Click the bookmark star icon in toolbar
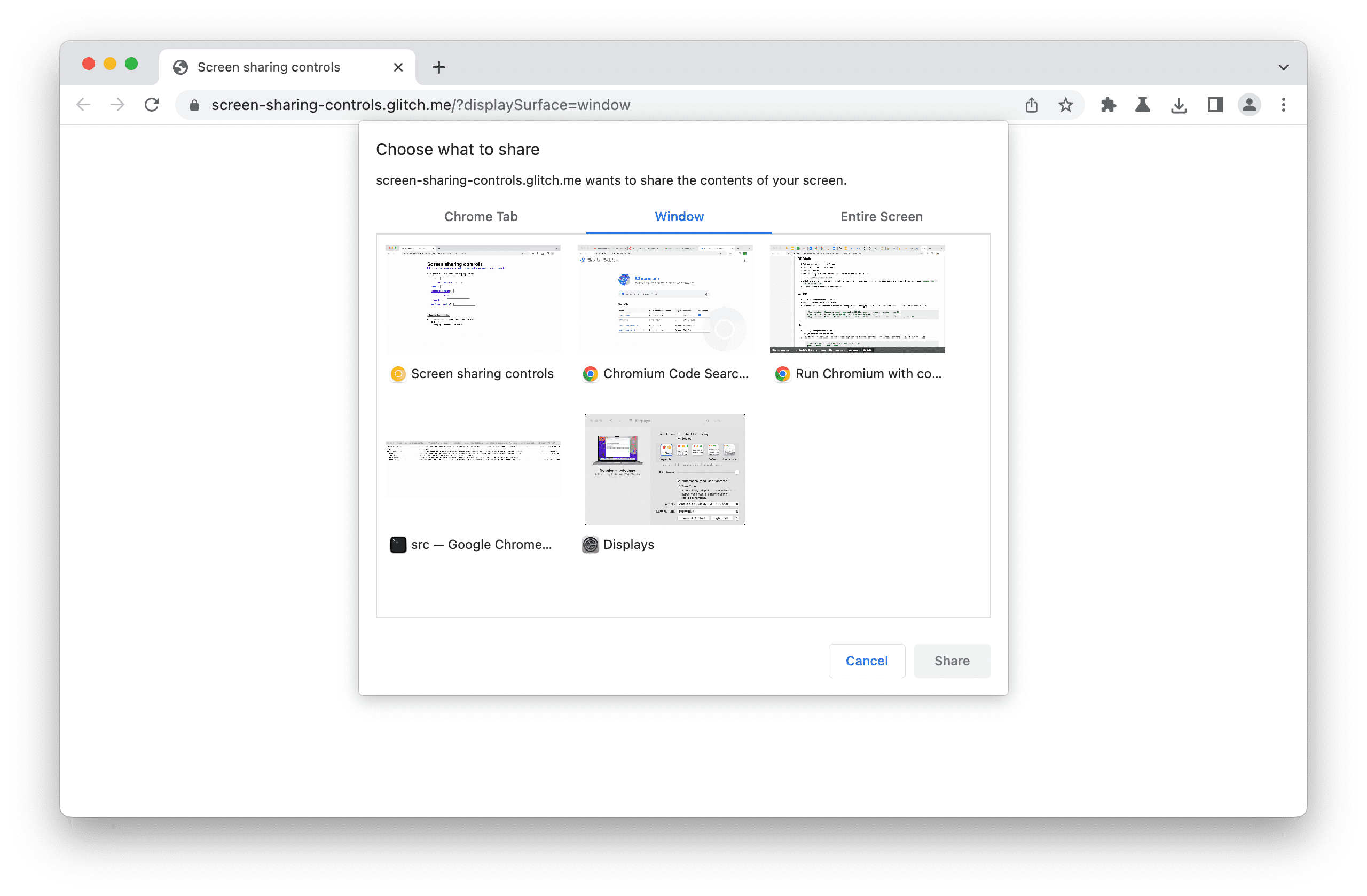The image size is (1367, 896). (1065, 105)
